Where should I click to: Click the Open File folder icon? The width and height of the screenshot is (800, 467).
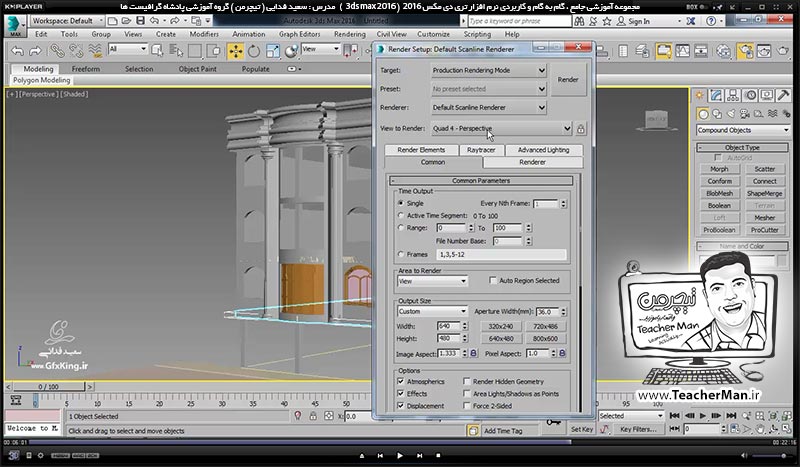tap(126, 21)
